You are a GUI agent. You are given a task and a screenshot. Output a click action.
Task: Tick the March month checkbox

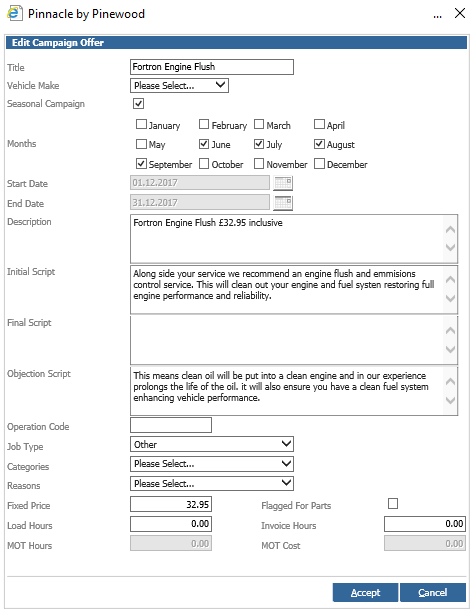click(259, 124)
